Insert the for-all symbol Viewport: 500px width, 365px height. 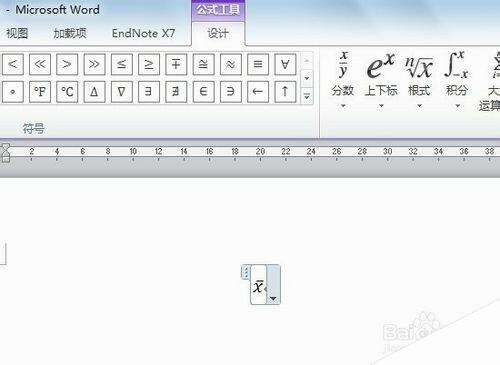click(285, 64)
